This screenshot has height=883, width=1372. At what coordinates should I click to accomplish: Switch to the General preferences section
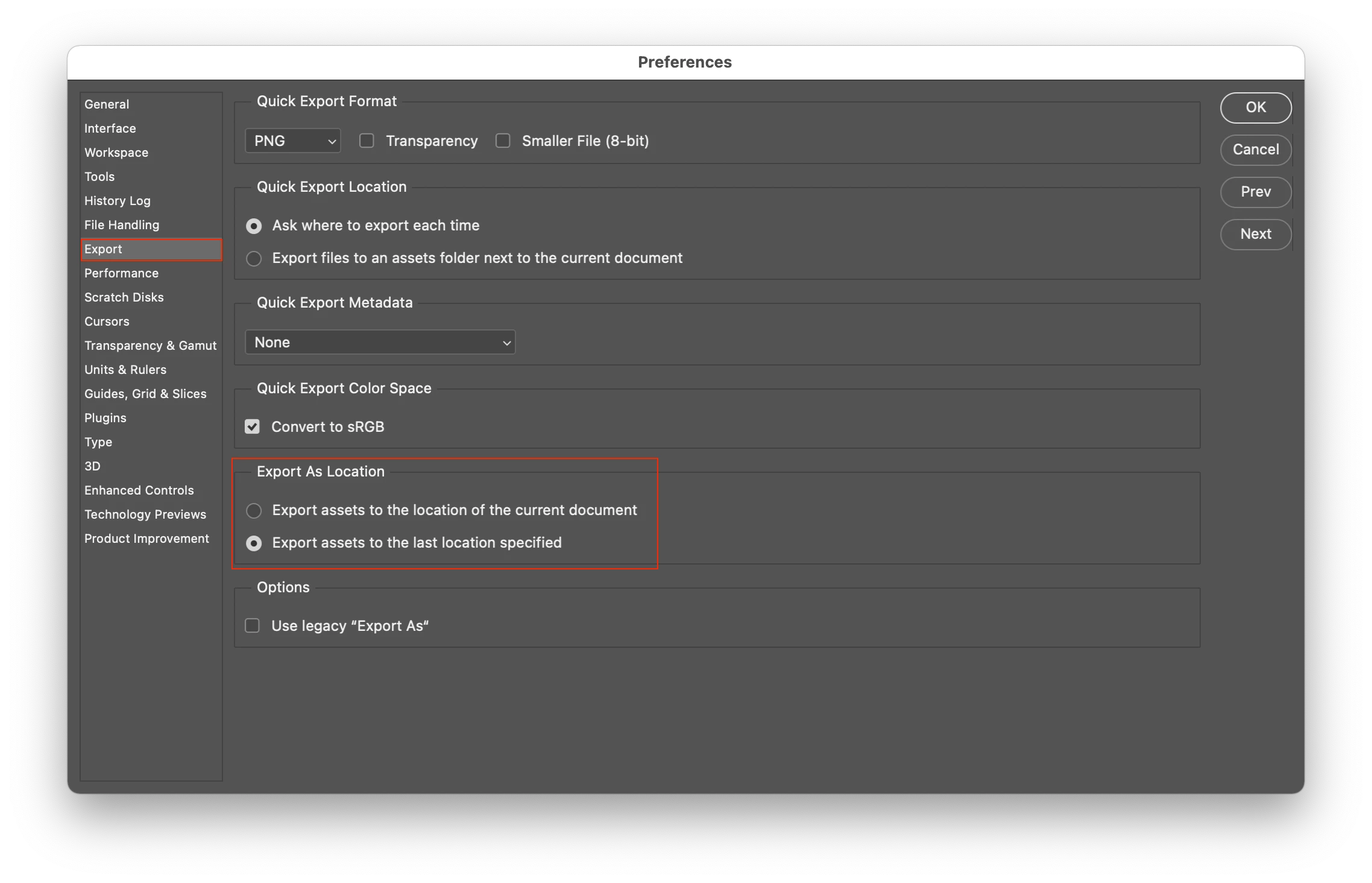[x=107, y=104]
